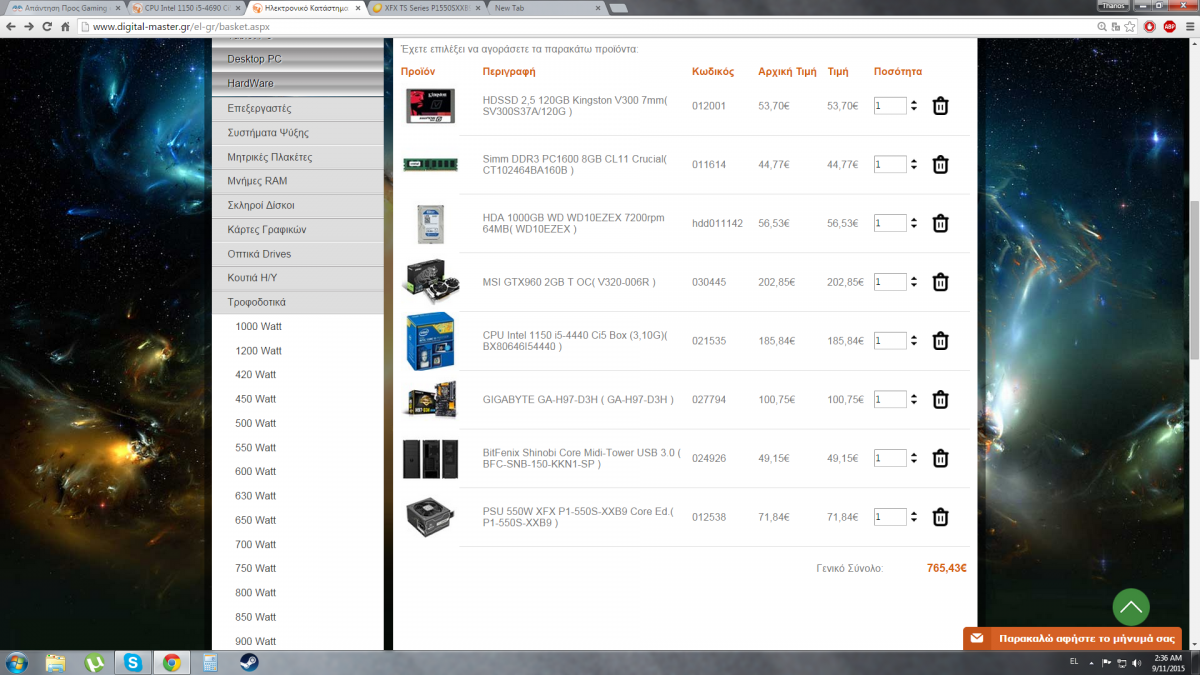Bookmark this page with the star
This screenshot has width=1200, height=675.
[x=1130, y=26]
